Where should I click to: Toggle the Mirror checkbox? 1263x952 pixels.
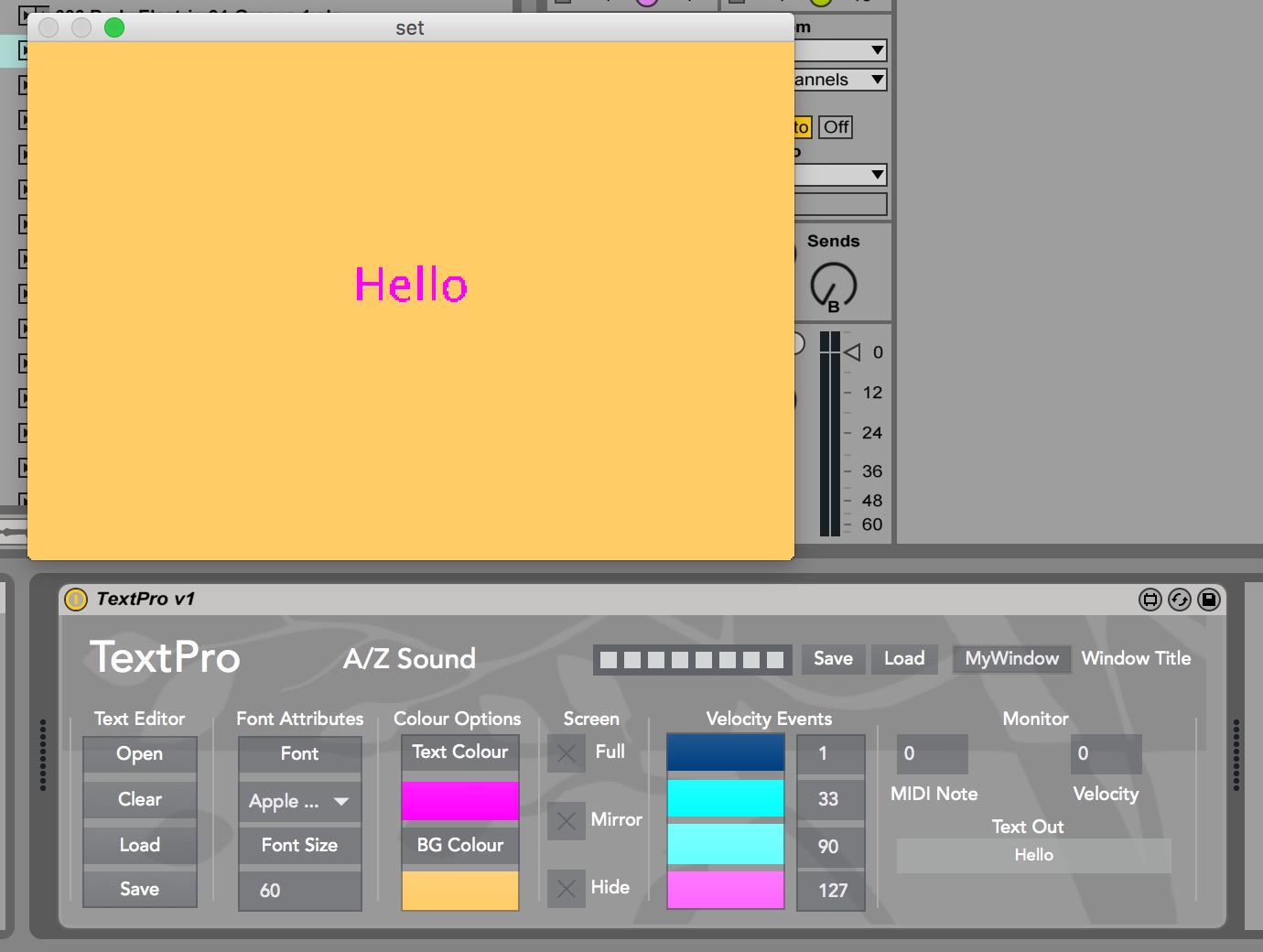(x=567, y=821)
